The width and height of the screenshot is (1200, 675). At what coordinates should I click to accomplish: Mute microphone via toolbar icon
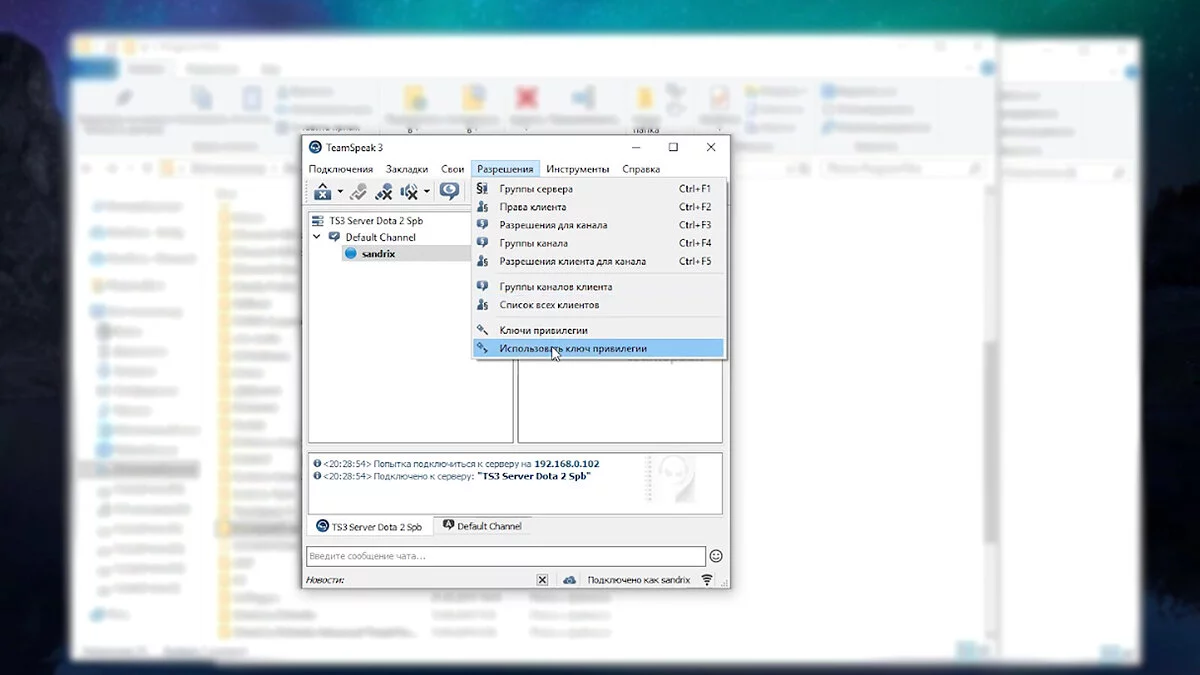[x=383, y=191]
